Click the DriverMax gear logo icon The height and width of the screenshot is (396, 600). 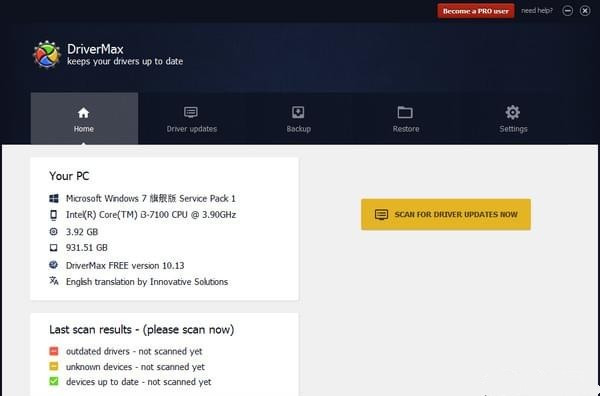point(47,55)
